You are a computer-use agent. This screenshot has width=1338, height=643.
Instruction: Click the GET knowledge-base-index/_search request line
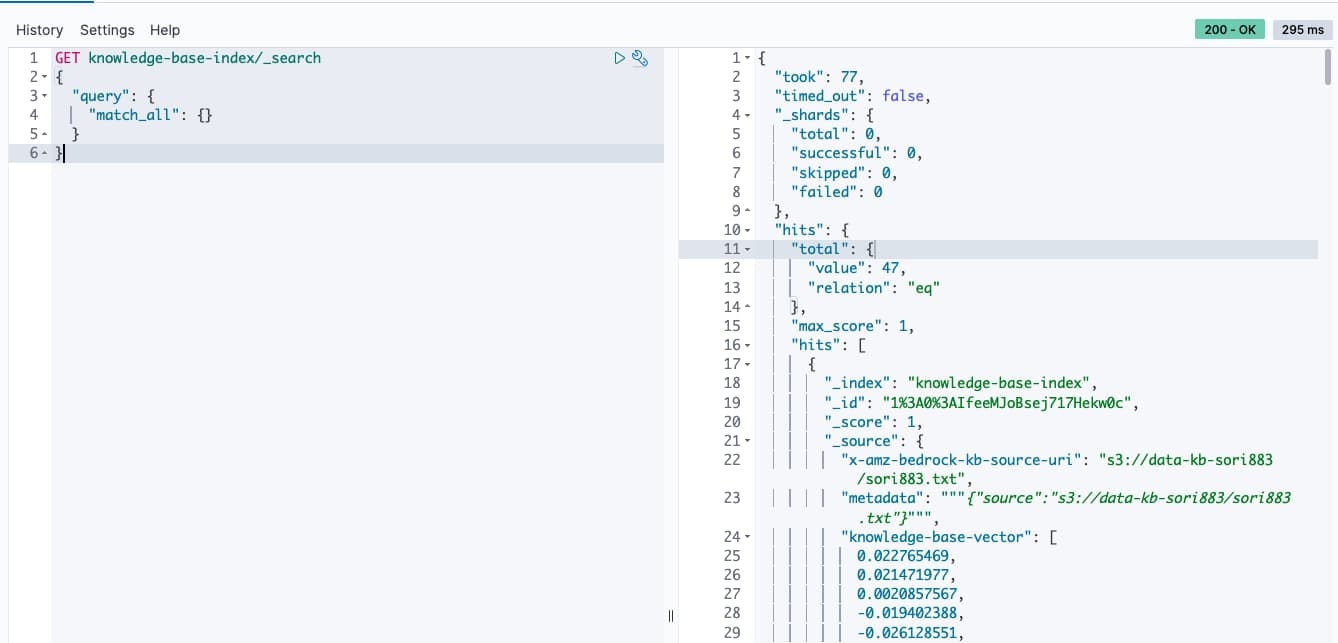188,58
